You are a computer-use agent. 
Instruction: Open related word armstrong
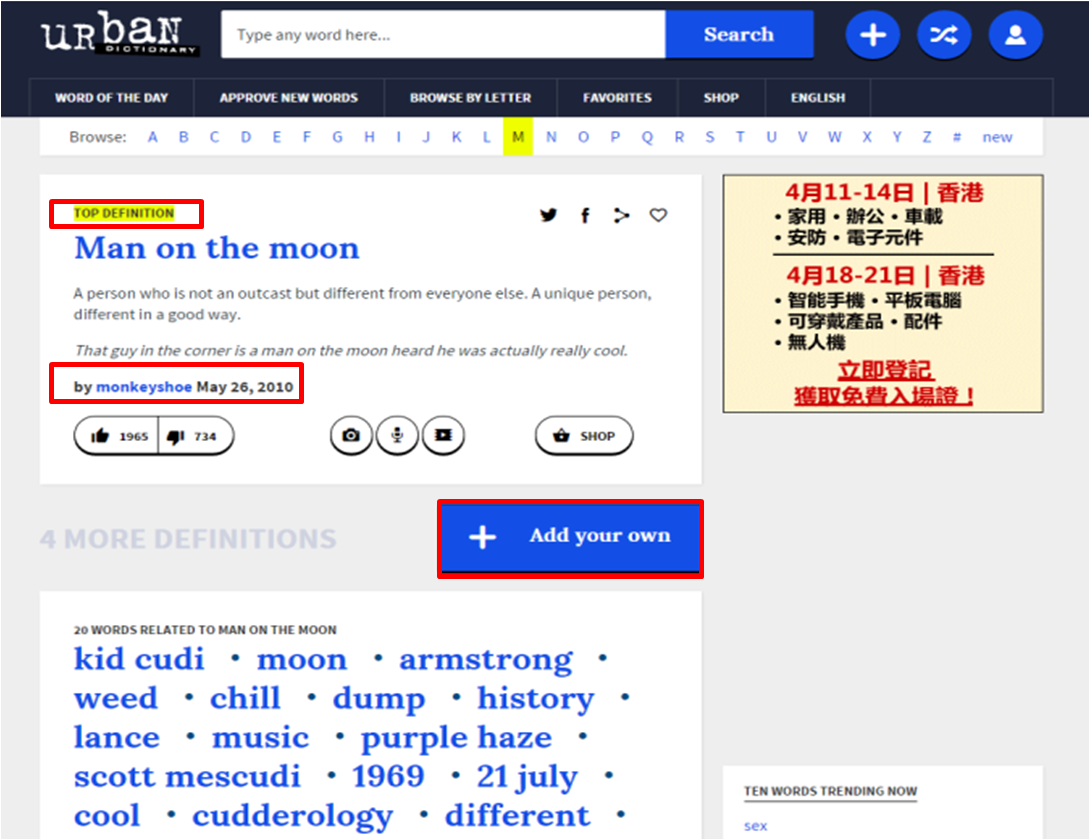[486, 661]
